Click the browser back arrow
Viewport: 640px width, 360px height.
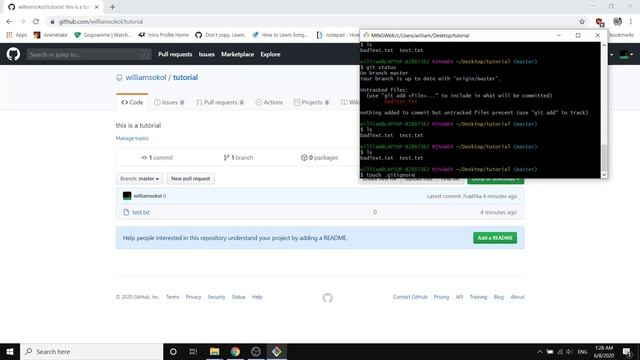[9, 22]
